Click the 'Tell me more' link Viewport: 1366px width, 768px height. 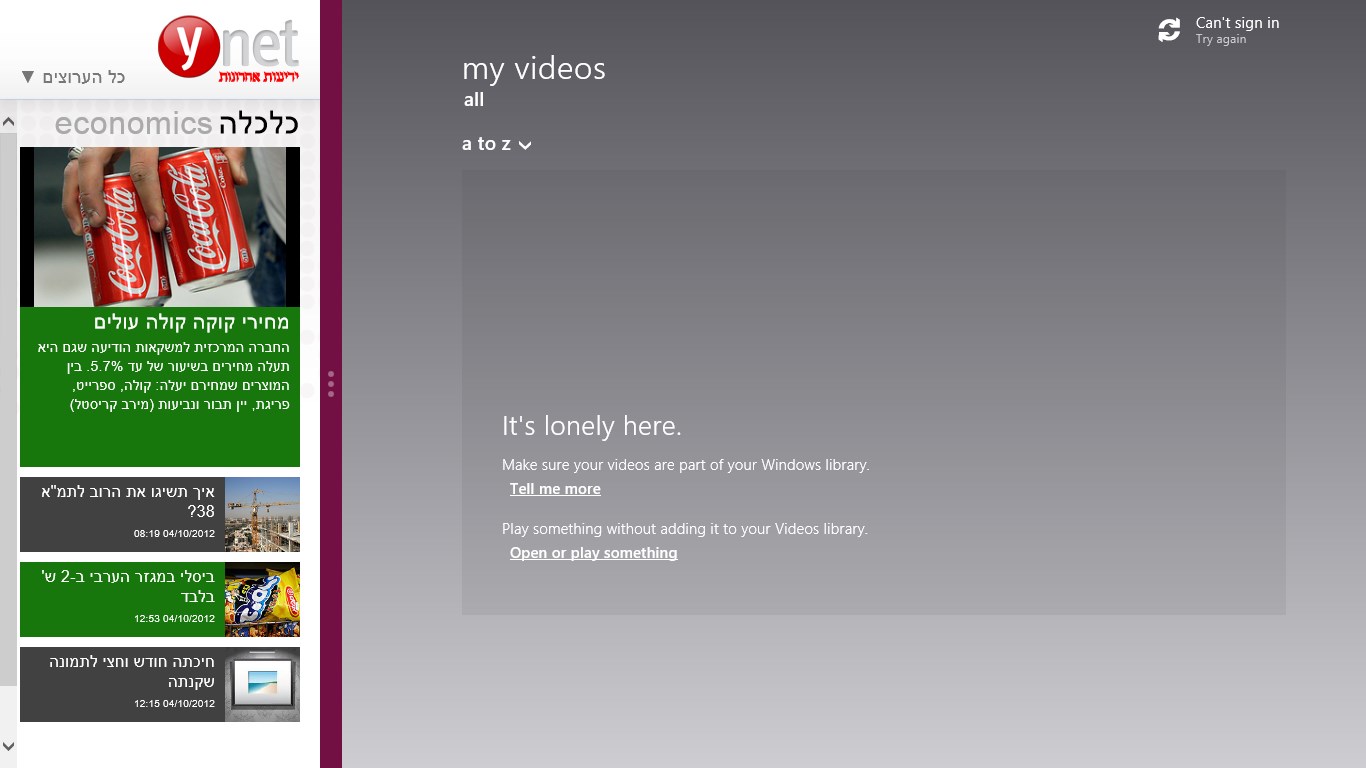point(555,489)
